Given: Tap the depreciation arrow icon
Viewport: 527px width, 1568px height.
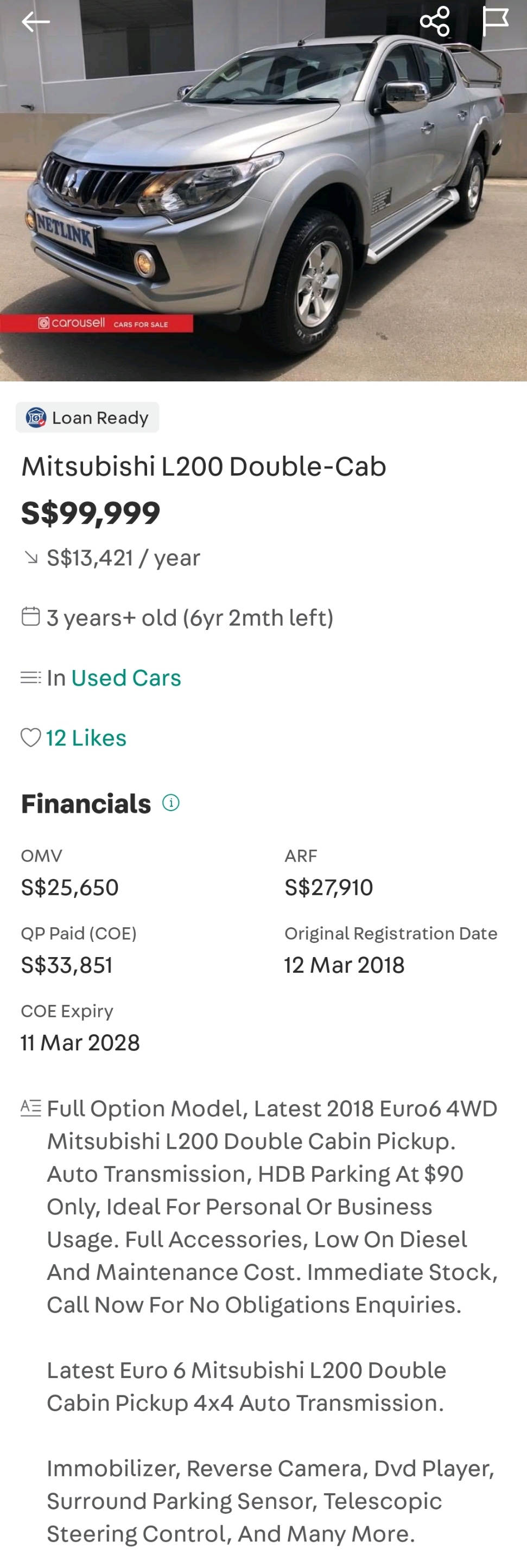Looking at the screenshot, I should pos(30,557).
